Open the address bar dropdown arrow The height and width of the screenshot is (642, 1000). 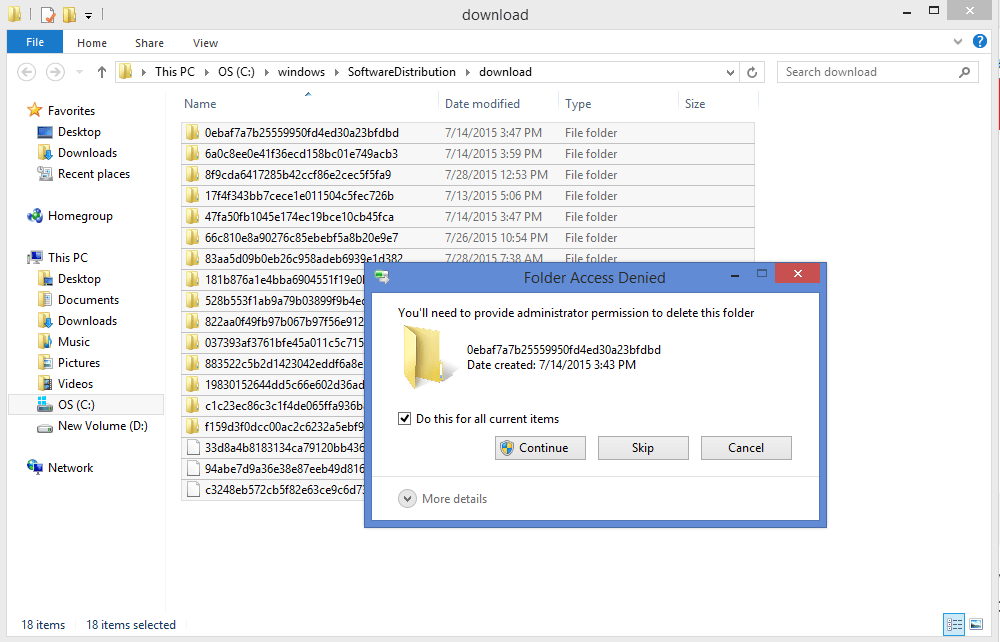click(730, 71)
